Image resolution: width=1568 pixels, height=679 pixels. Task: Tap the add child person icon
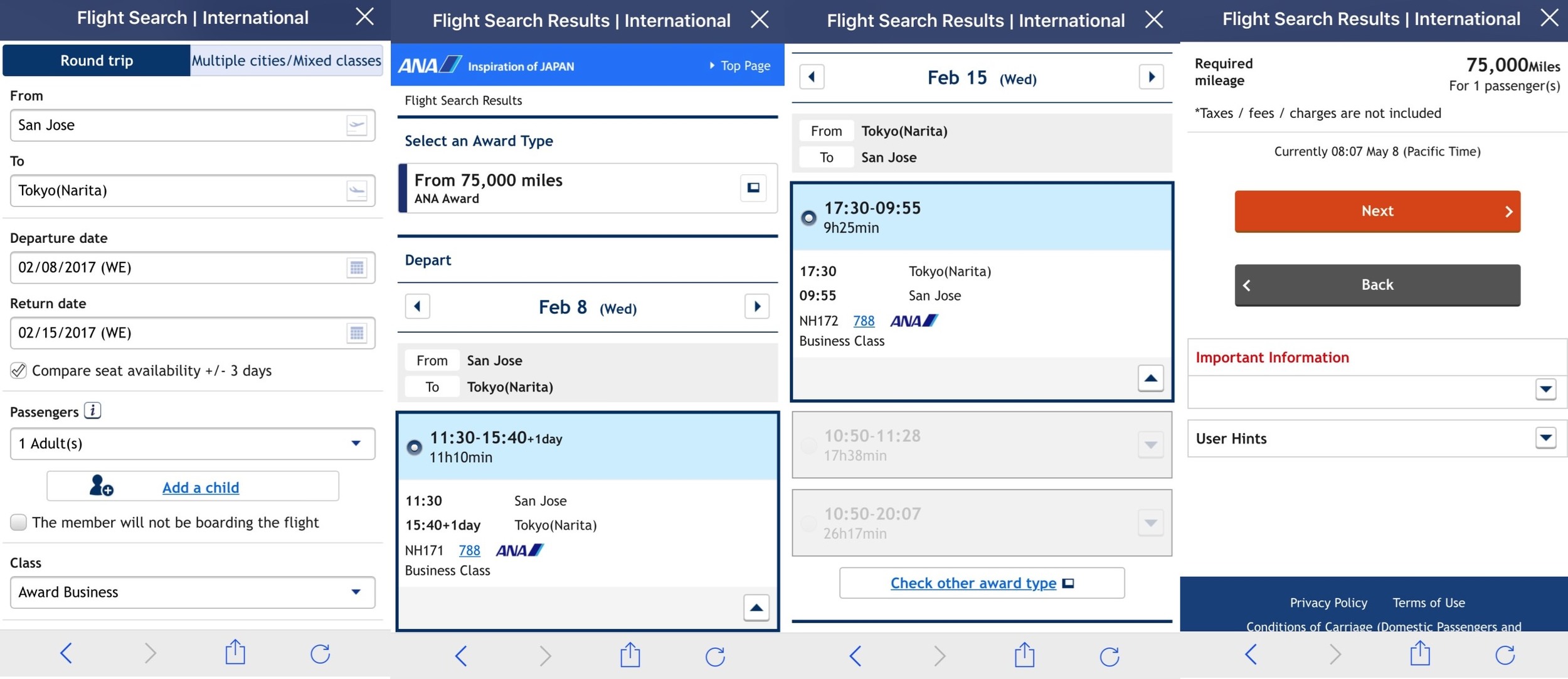[x=101, y=486]
